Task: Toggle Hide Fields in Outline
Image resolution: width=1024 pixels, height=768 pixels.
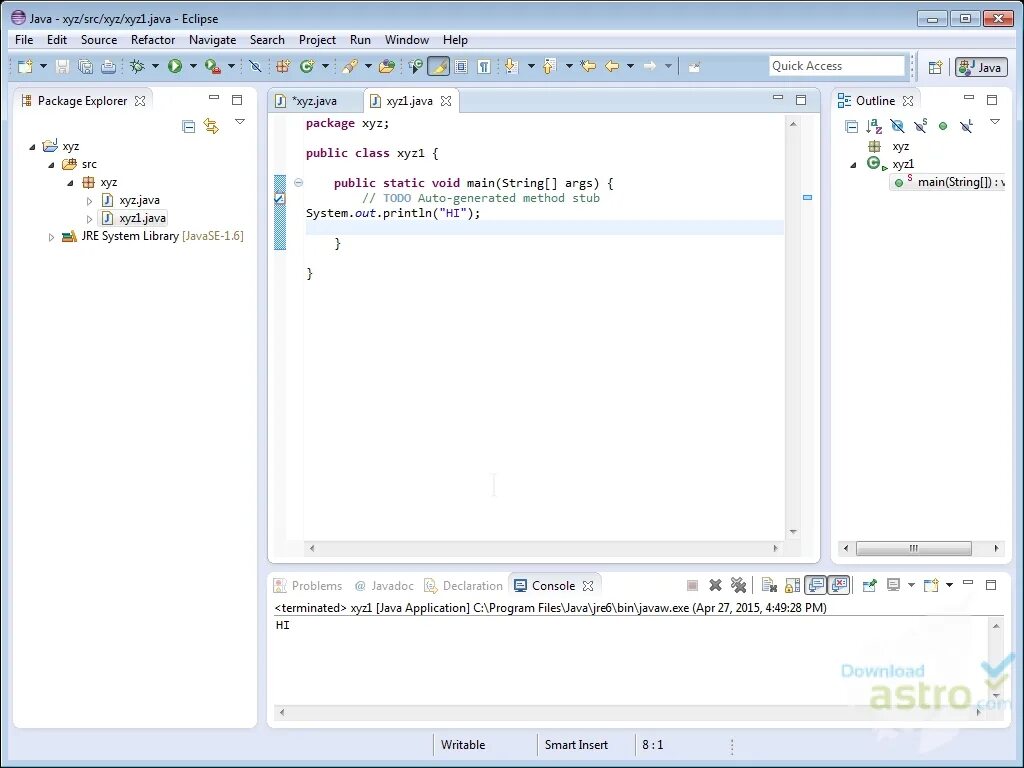Action: coord(897,126)
